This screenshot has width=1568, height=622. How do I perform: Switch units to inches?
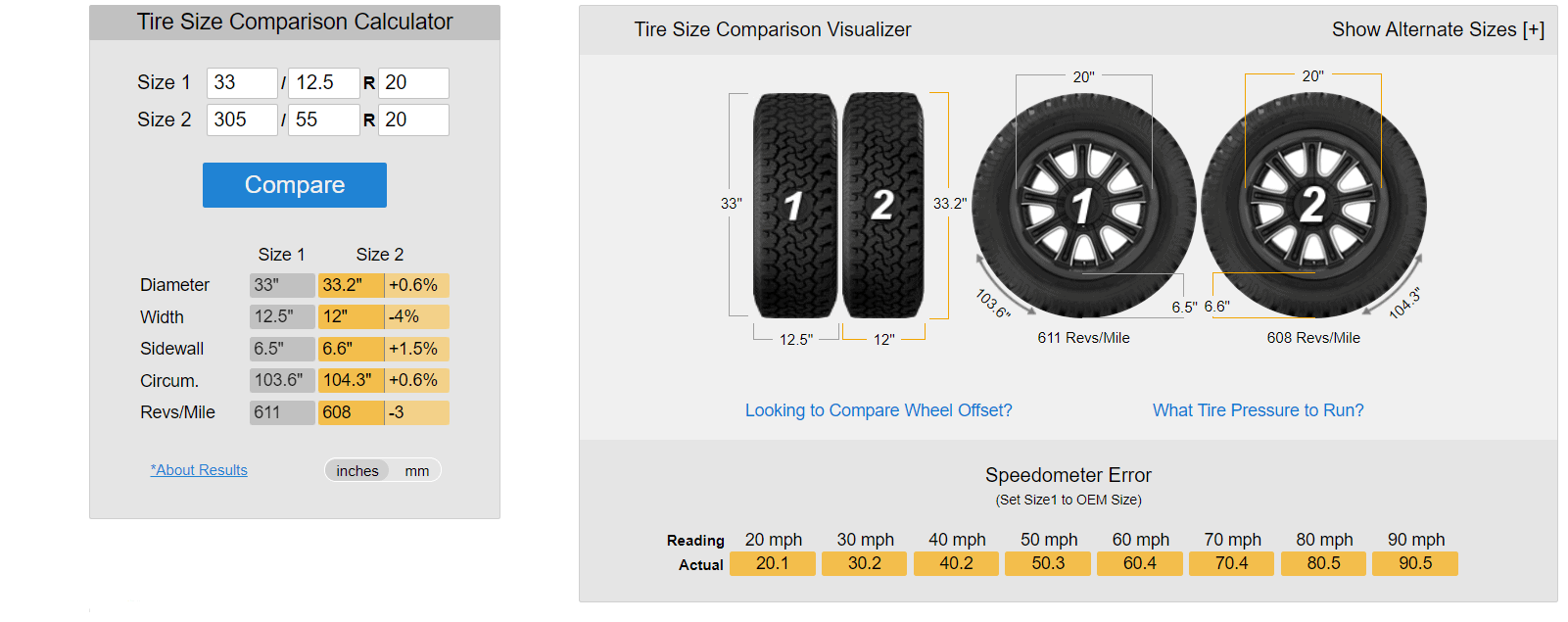click(357, 470)
